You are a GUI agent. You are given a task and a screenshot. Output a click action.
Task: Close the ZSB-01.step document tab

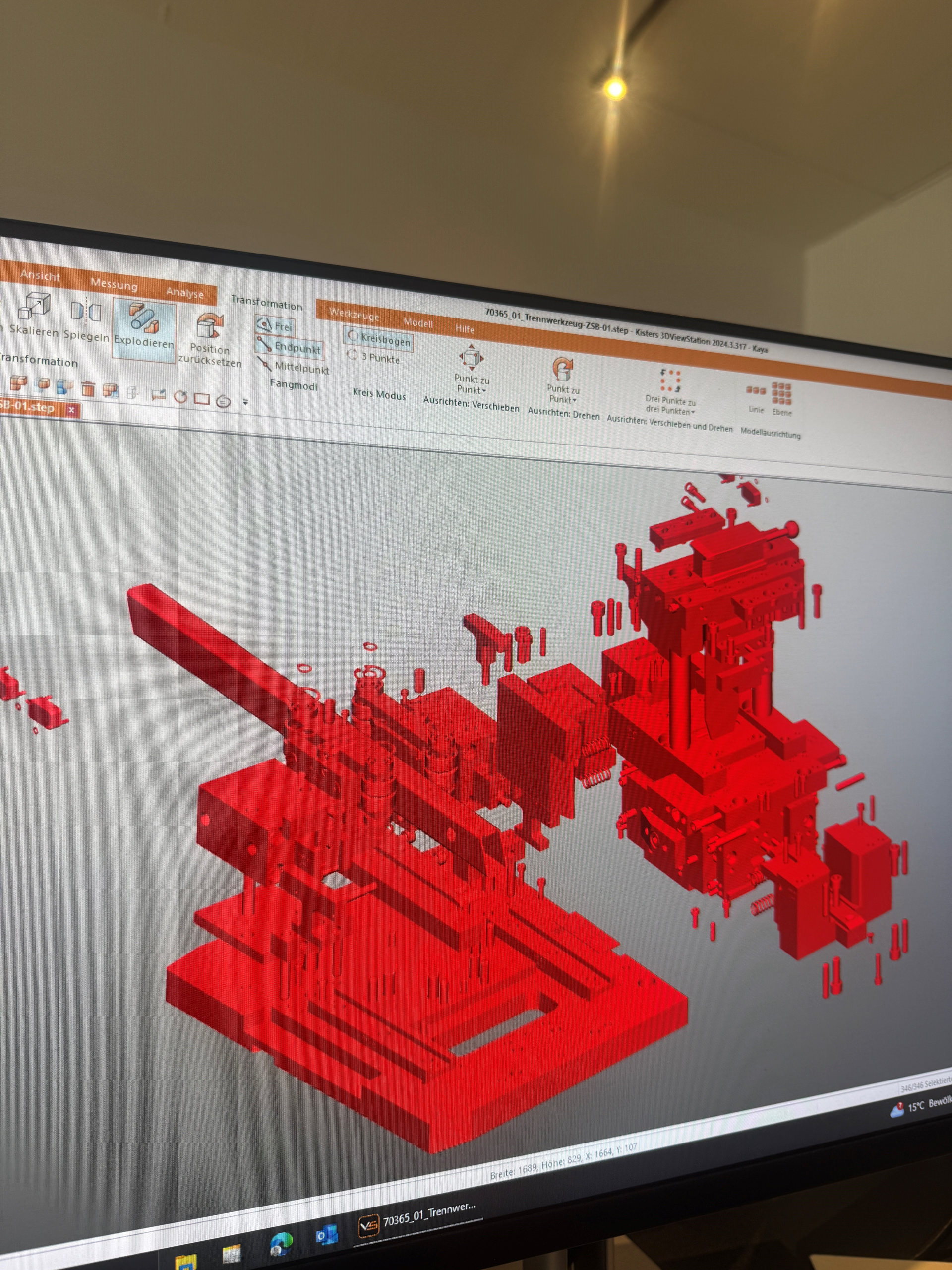coord(72,410)
